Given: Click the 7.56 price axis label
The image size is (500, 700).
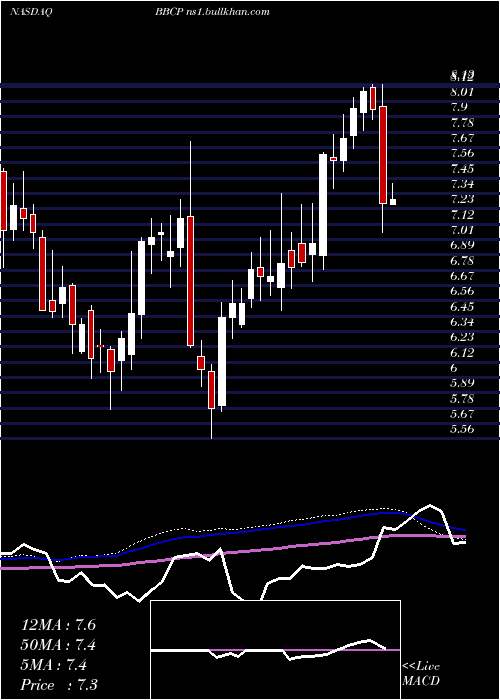Looking at the screenshot, I should 462,153.
